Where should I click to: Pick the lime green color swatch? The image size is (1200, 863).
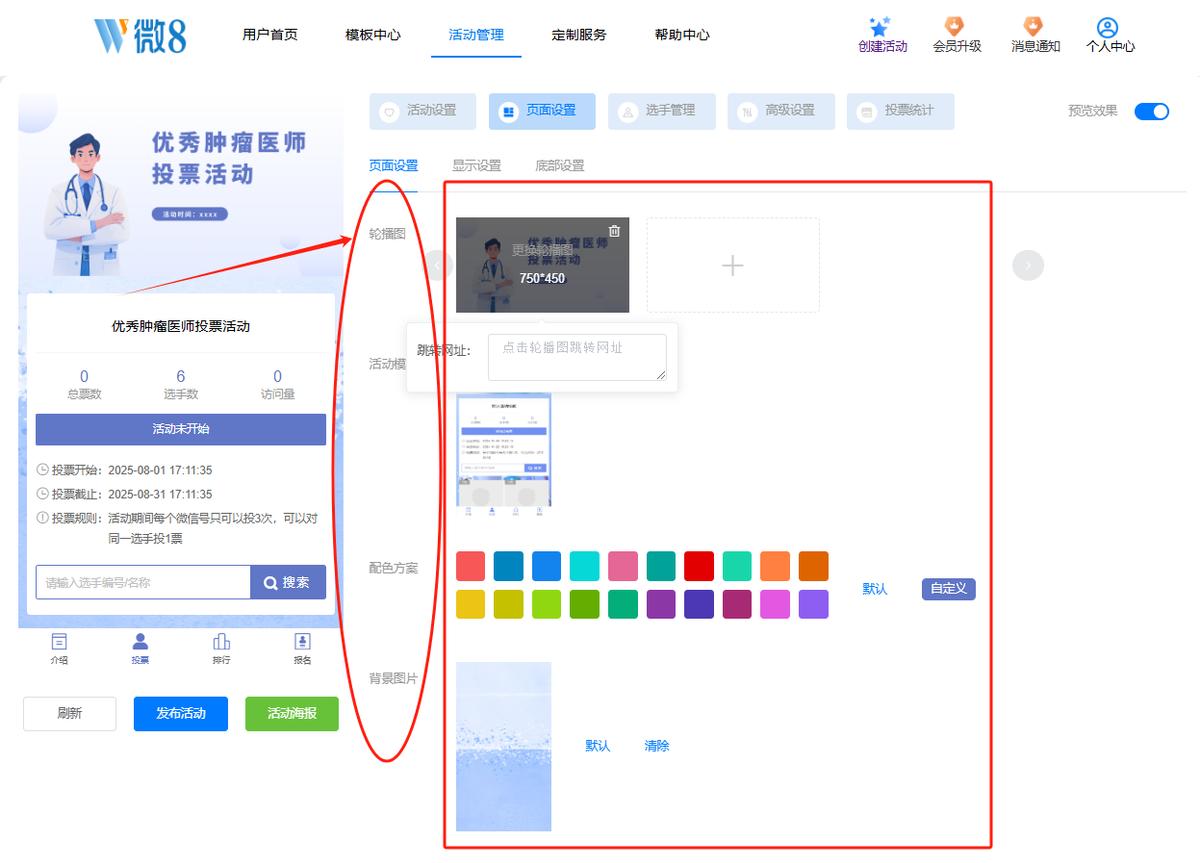tap(547, 604)
